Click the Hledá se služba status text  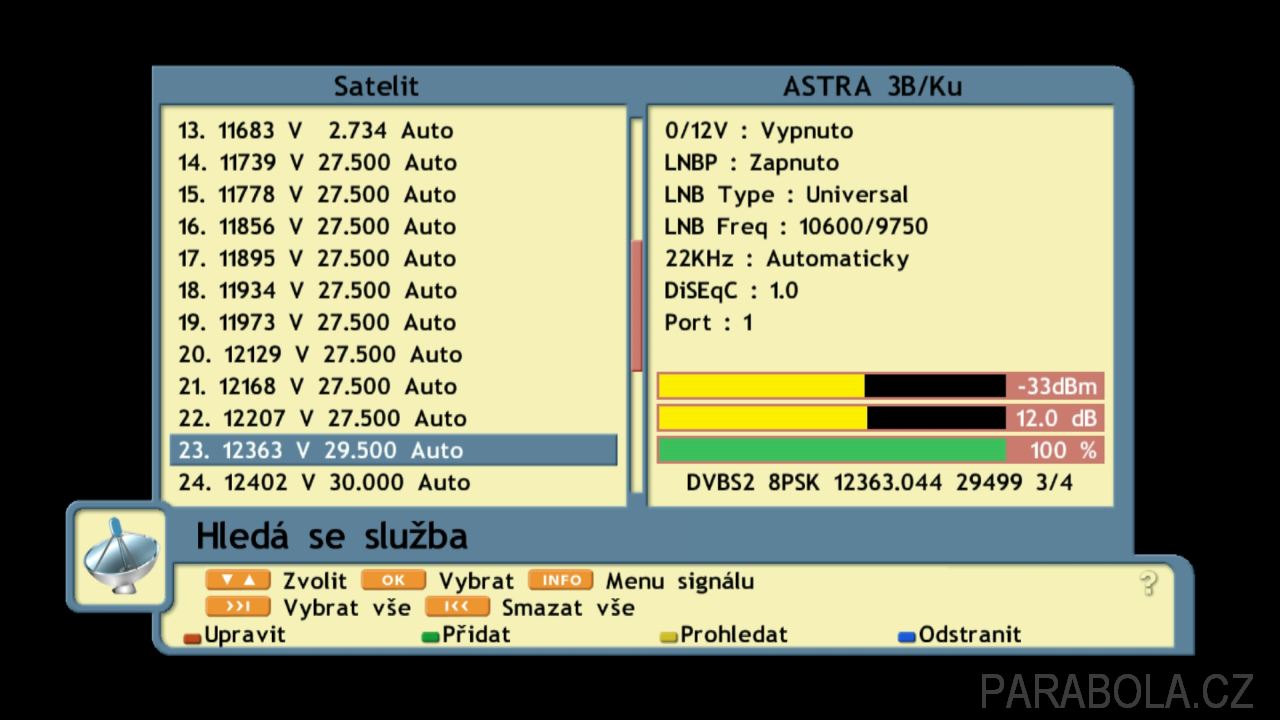[331, 536]
